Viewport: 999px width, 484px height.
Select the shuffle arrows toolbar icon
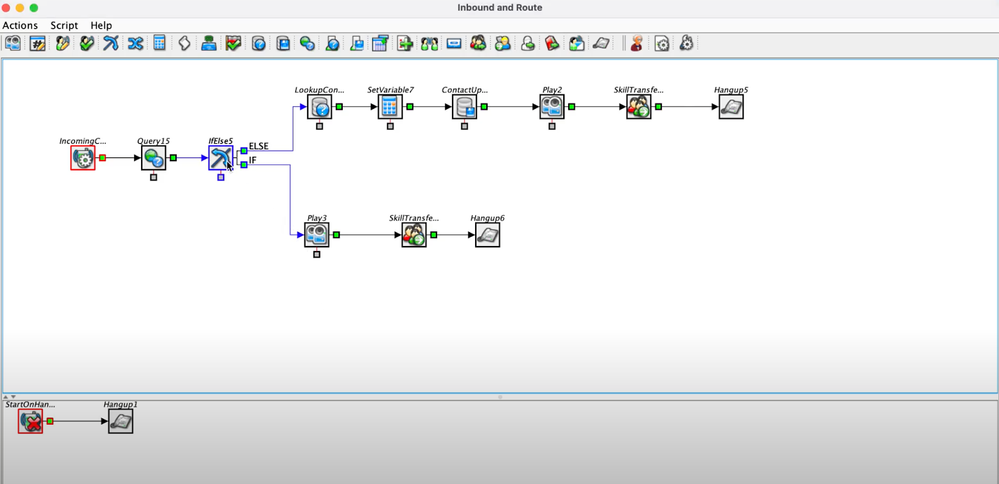(x=135, y=43)
